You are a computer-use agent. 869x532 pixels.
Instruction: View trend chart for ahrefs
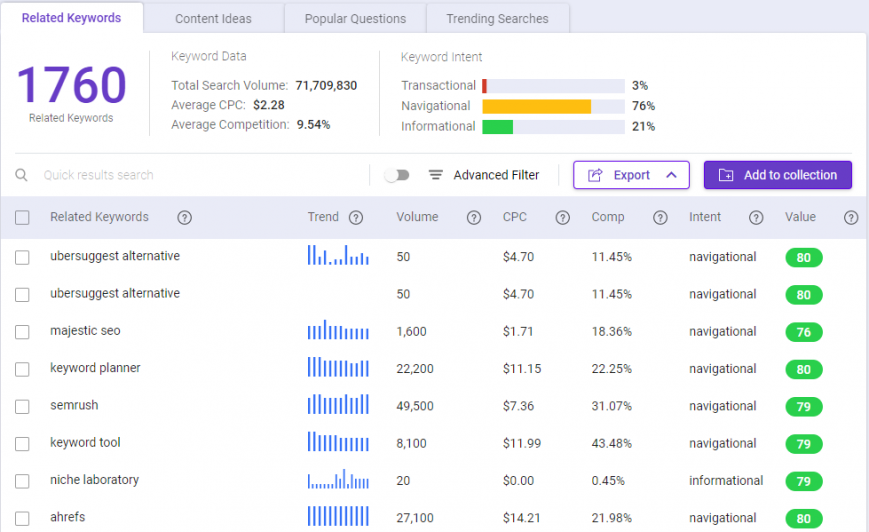click(x=338, y=516)
